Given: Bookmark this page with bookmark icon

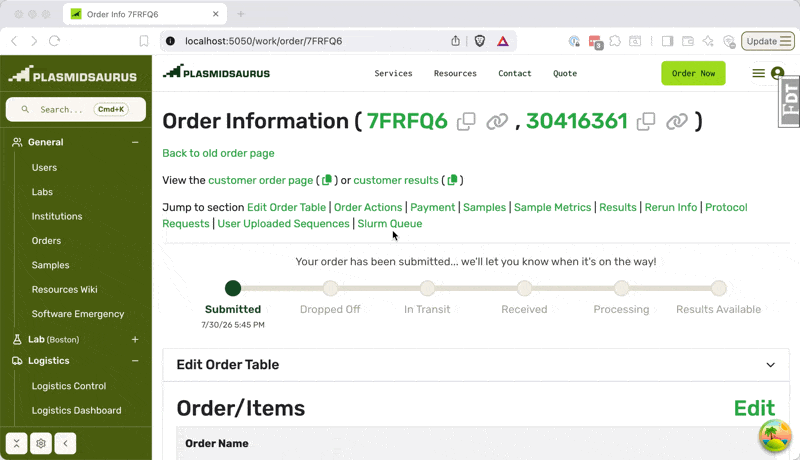Looking at the screenshot, I should pos(144,41).
